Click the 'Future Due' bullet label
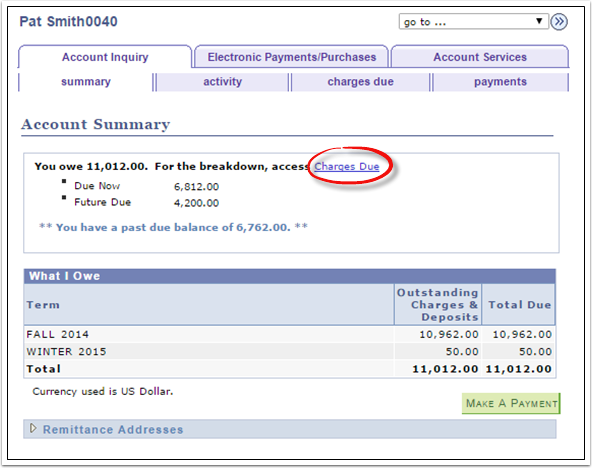This screenshot has height=468, width=592. click(x=103, y=202)
